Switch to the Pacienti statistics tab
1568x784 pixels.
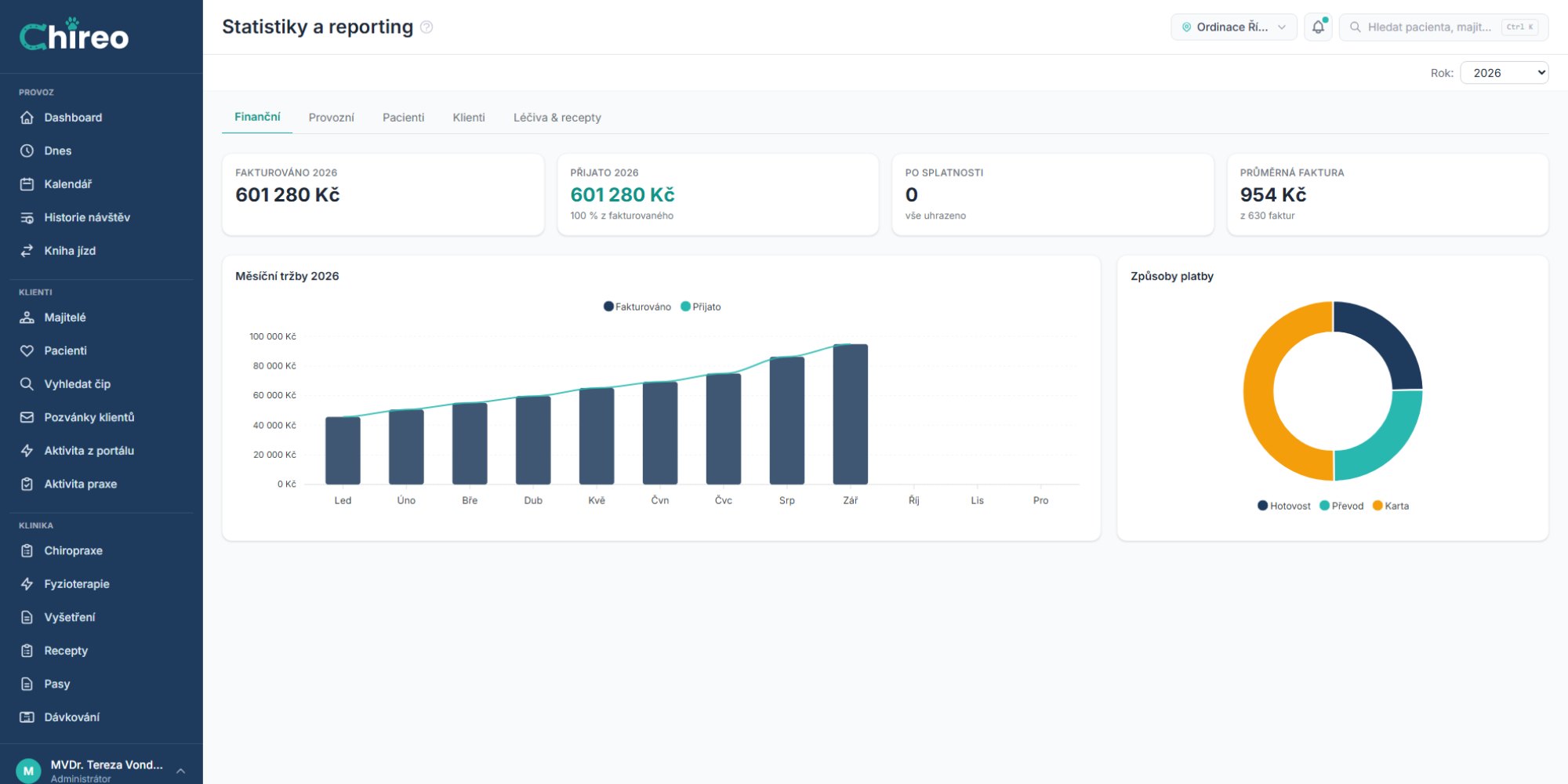(x=403, y=118)
